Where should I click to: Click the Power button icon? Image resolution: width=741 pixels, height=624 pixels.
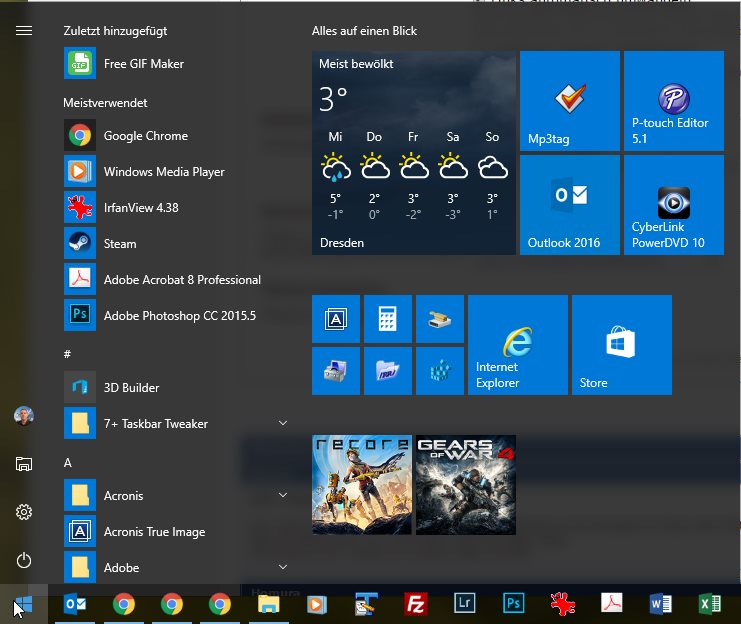(x=24, y=560)
